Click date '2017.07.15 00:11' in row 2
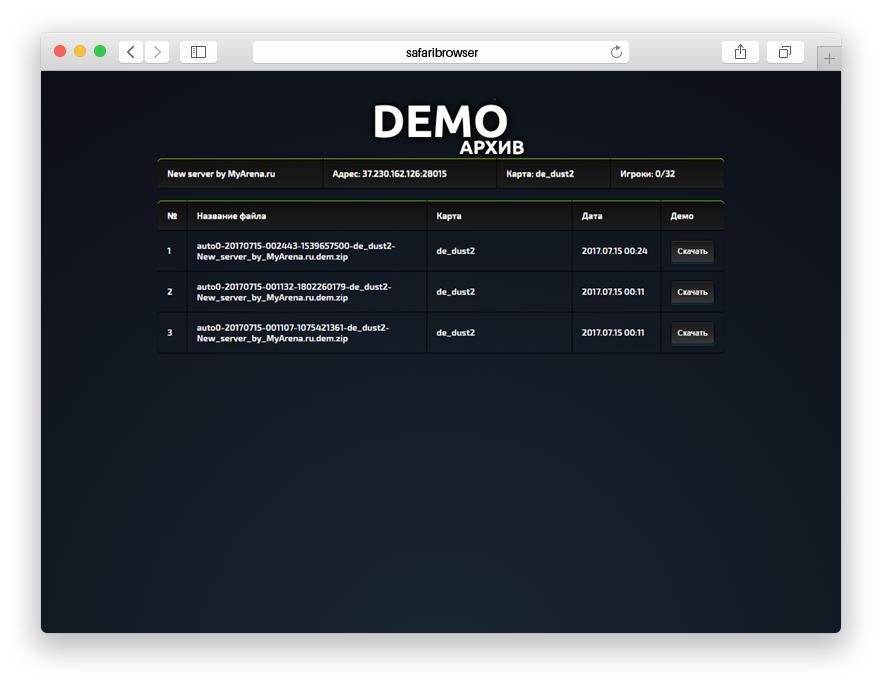Viewport: 889px width, 682px height. pyautogui.click(x=613, y=292)
